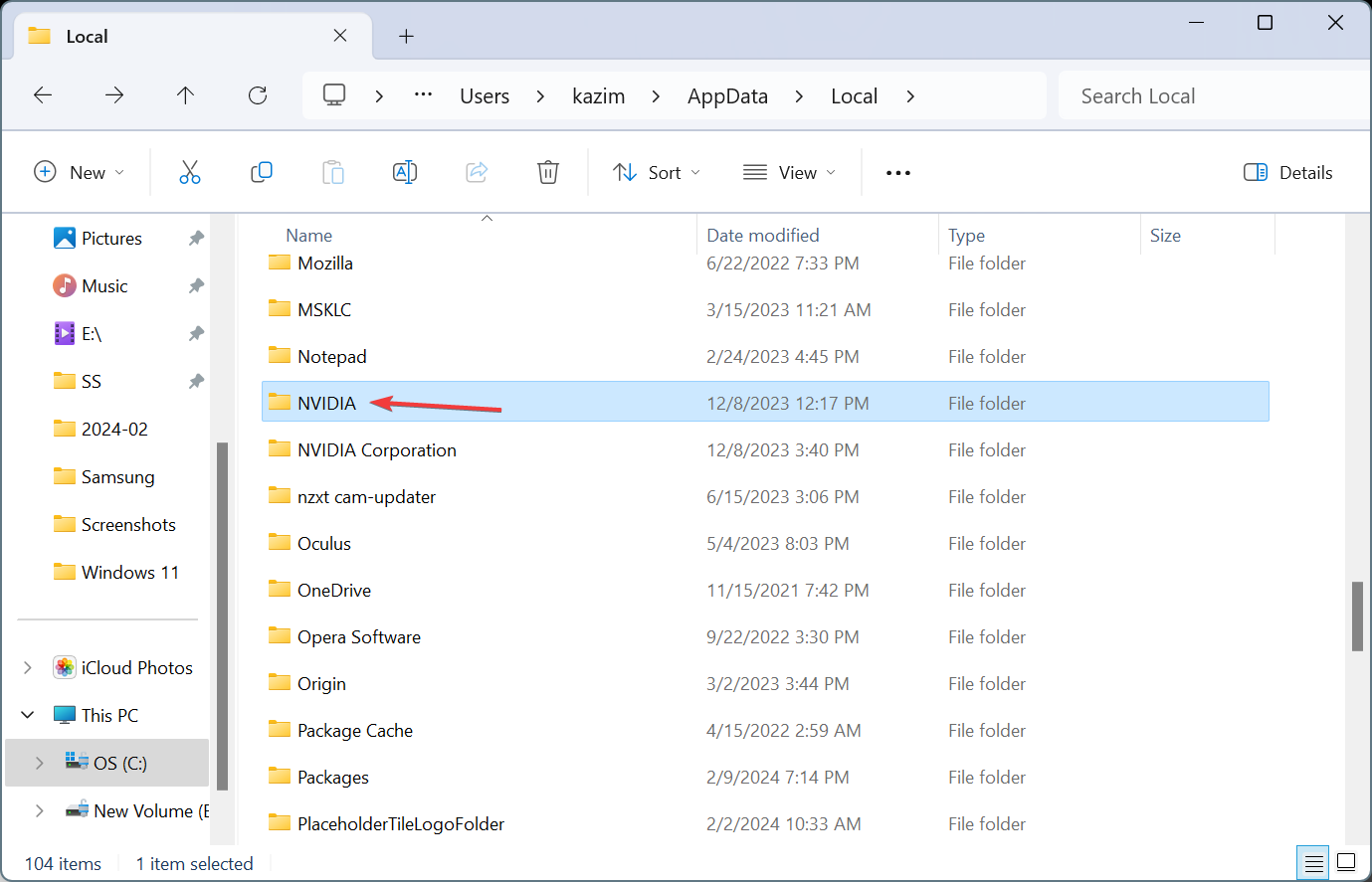Navigate back using the back arrow
The height and width of the screenshot is (882, 1372).
43,95
